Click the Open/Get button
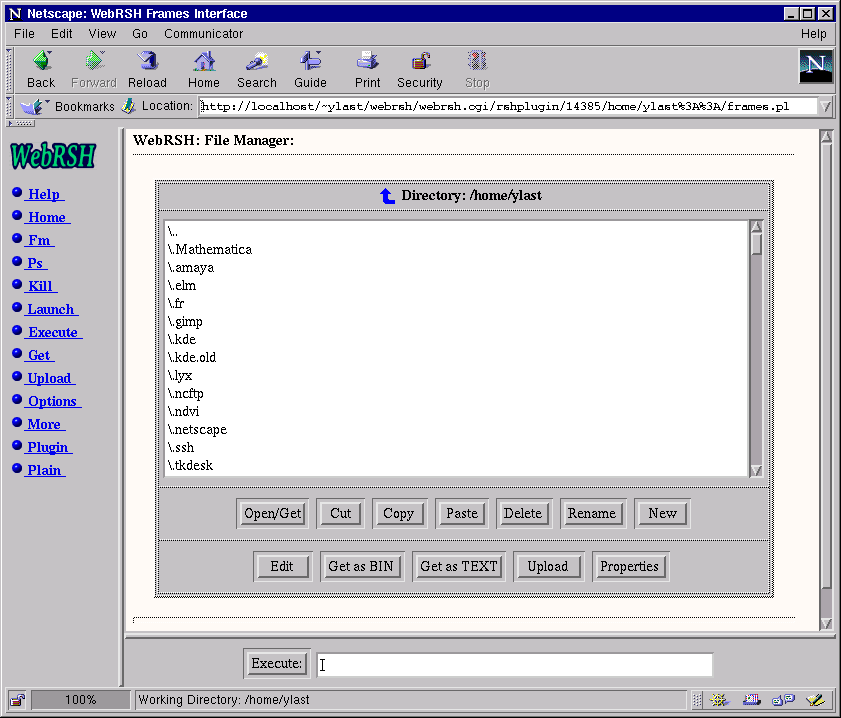Viewport: 841px width, 718px height. pyautogui.click(x=272, y=514)
